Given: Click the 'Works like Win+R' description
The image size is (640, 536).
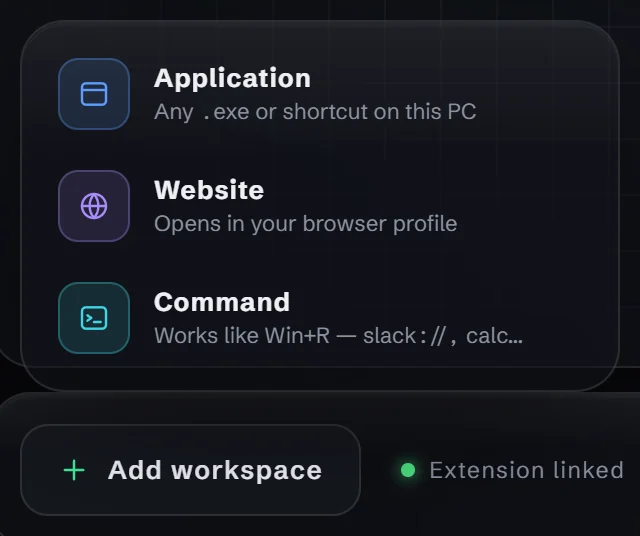Looking at the screenshot, I should point(338,336).
